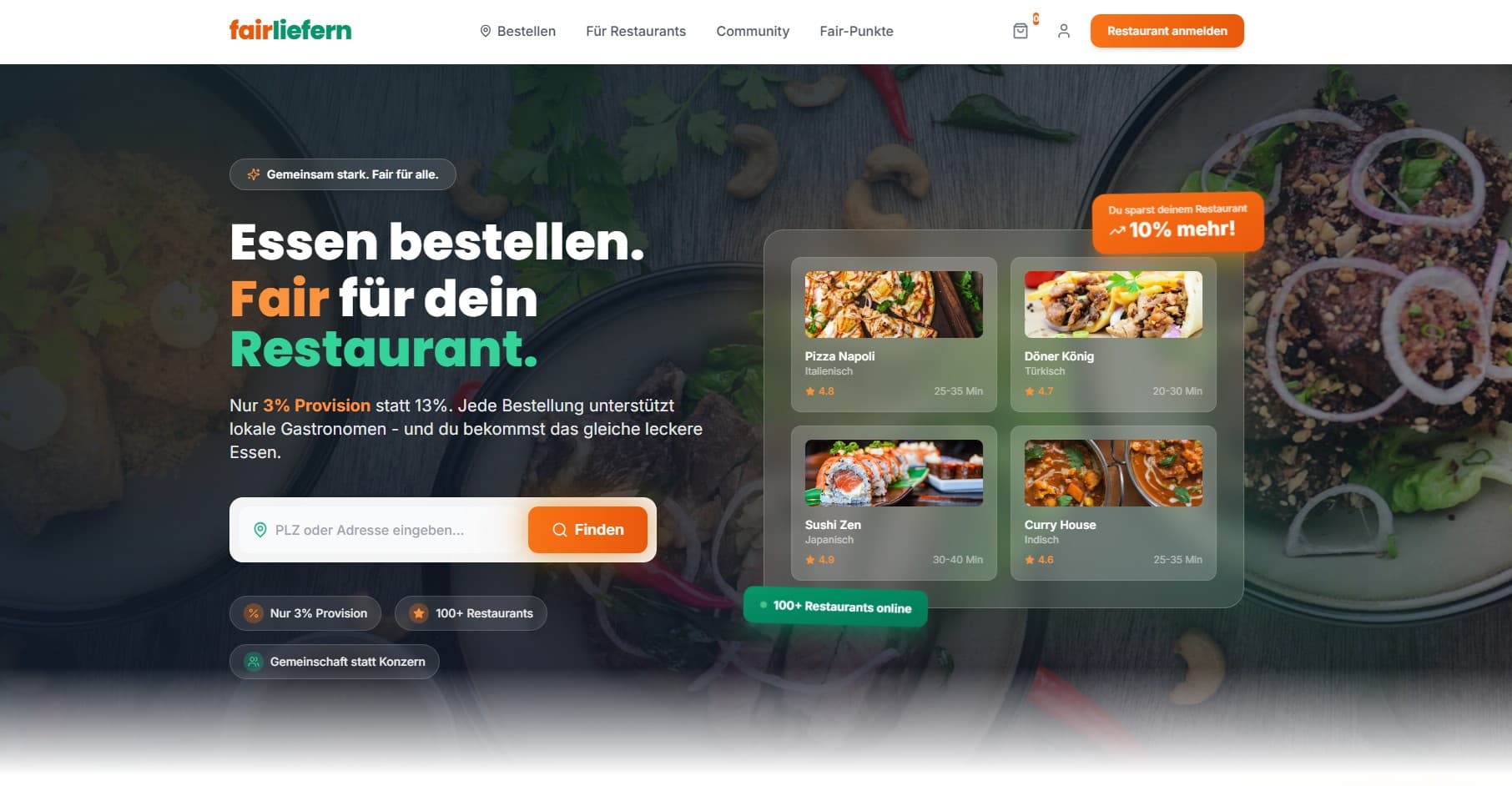This screenshot has width=1512, height=786.
Task: Click the user account icon
Action: [x=1063, y=31]
